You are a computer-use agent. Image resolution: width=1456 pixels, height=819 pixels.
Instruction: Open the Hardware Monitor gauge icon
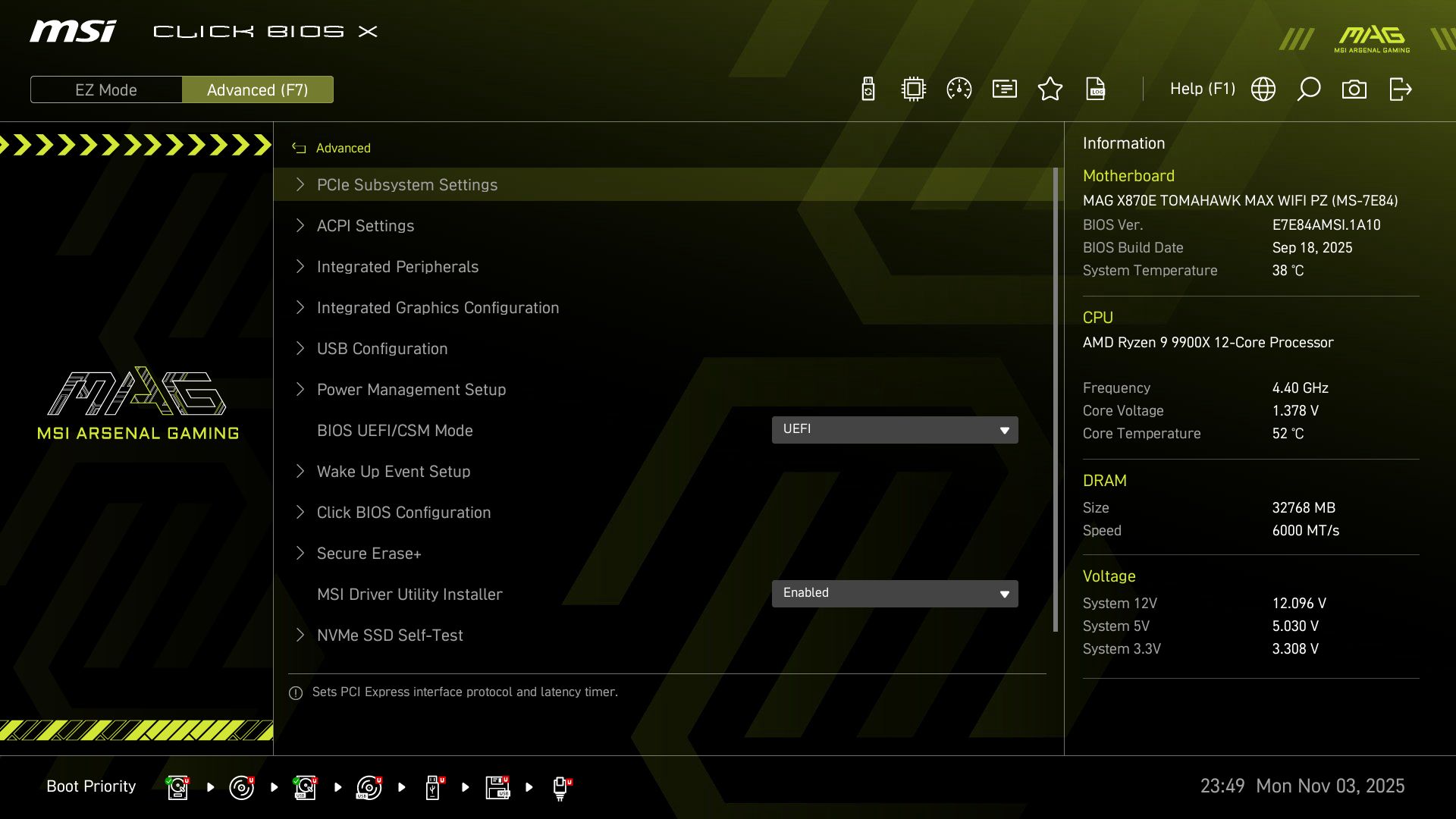pos(959,89)
